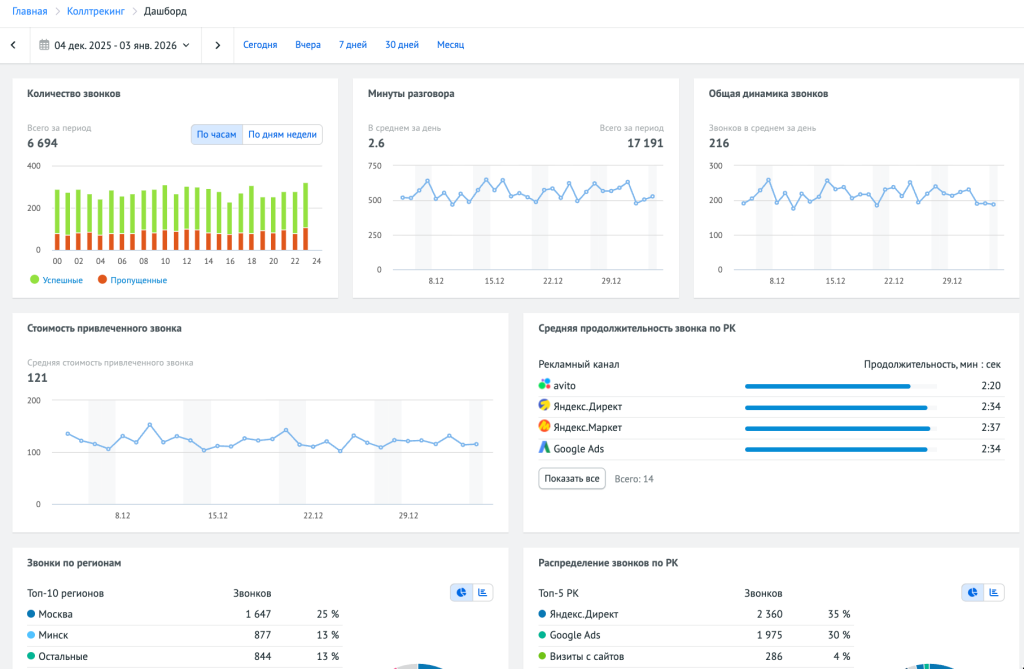This screenshot has width=1024, height=669.
Task: Open the date range dropdown
Action: click(115, 45)
